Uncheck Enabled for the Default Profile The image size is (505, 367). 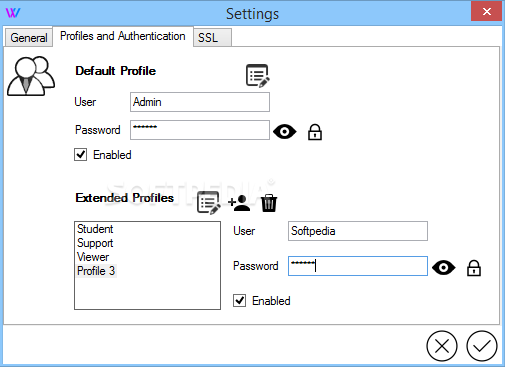80,155
